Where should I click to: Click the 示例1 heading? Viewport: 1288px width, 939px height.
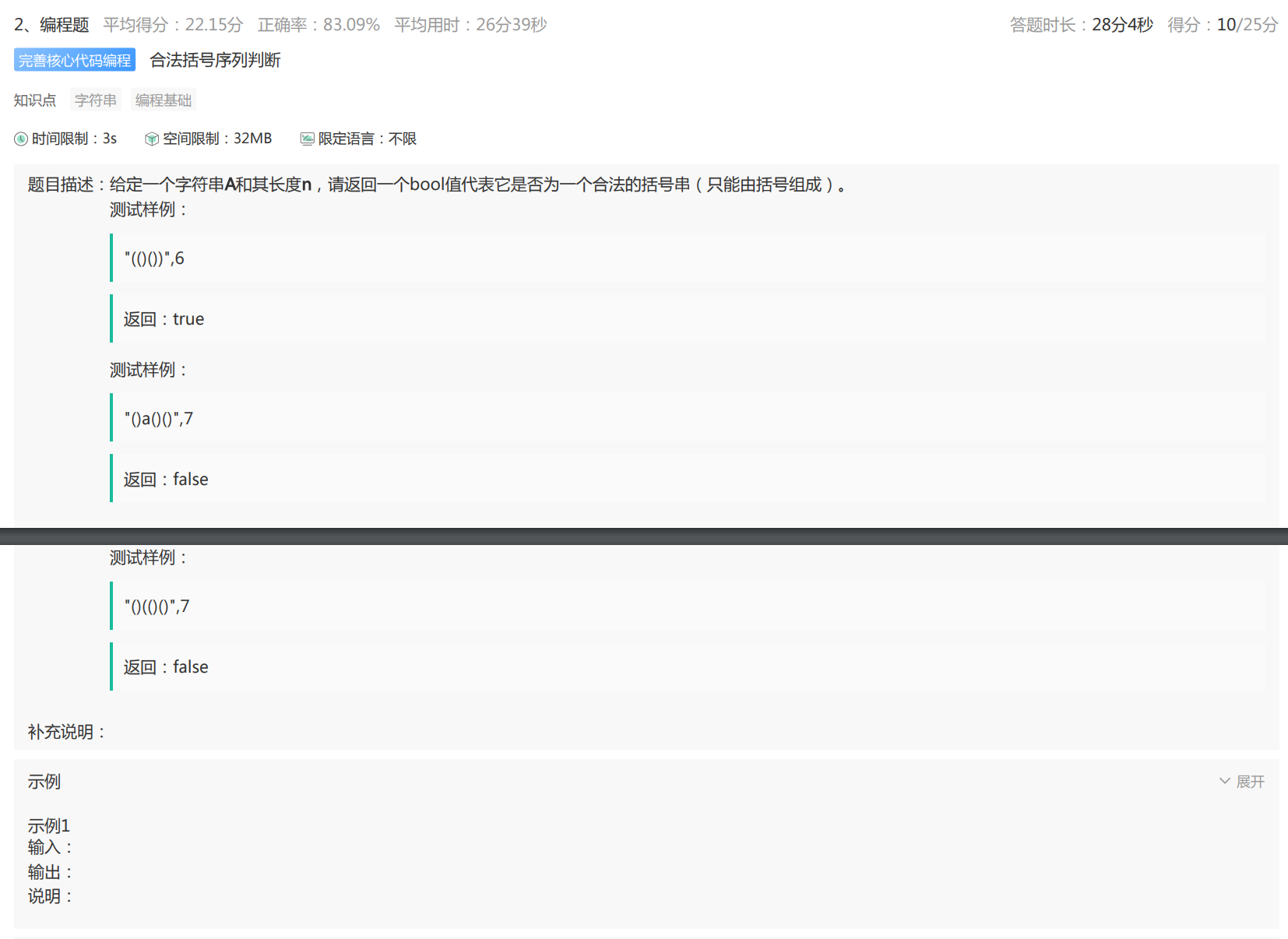pos(49,825)
